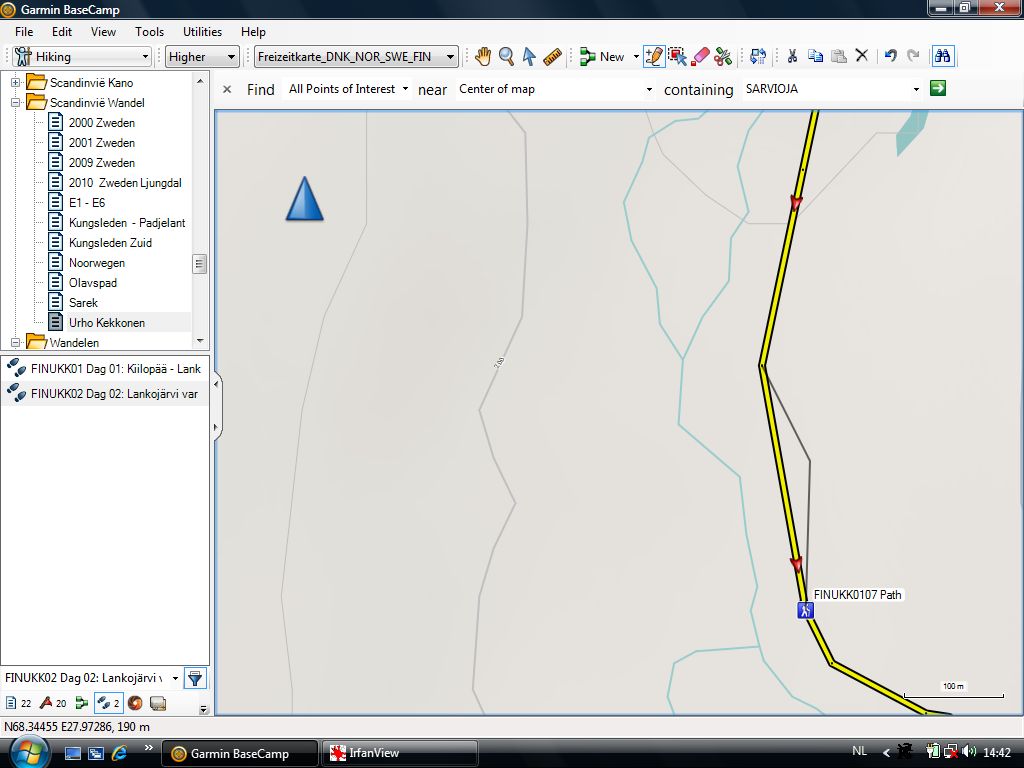Open the Freizeitkarte map product dropdown
This screenshot has width=1024, height=768.
pos(356,57)
